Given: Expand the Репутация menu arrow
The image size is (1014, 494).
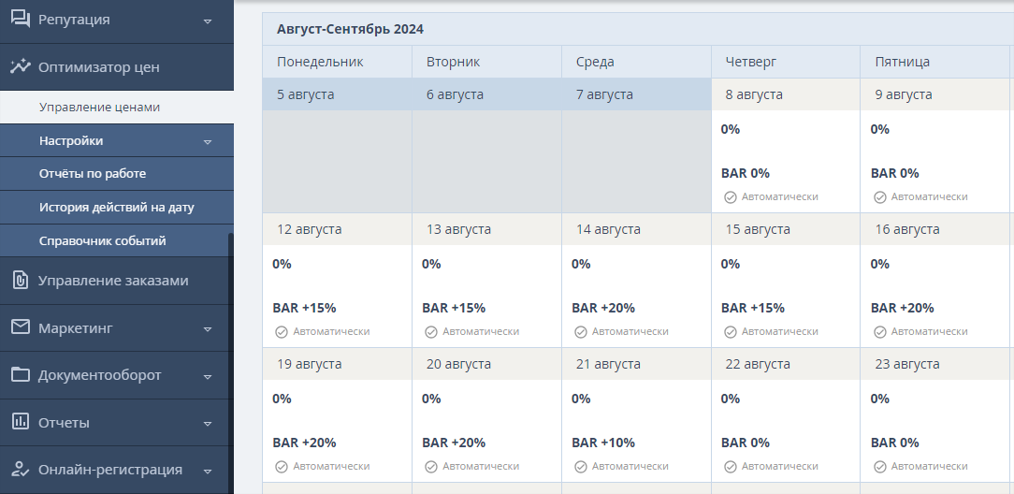Looking at the screenshot, I should 208,21.
